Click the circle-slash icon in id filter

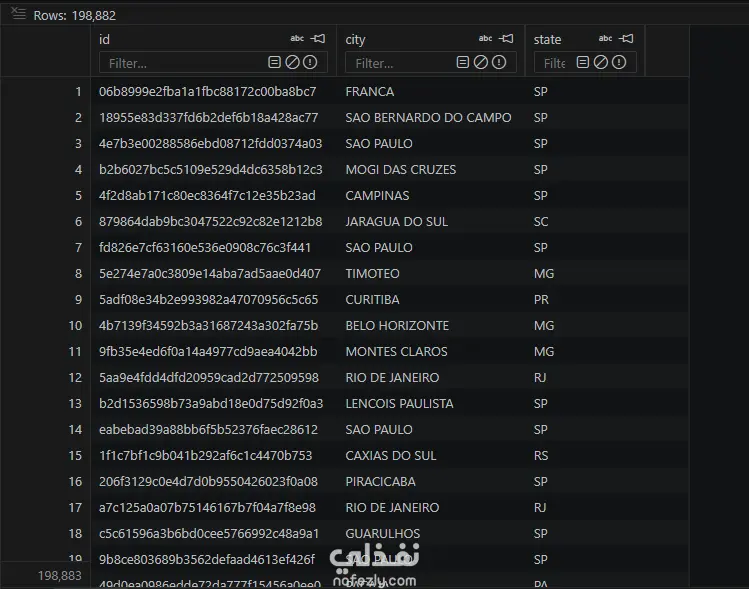pyautogui.click(x=292, y=62)
